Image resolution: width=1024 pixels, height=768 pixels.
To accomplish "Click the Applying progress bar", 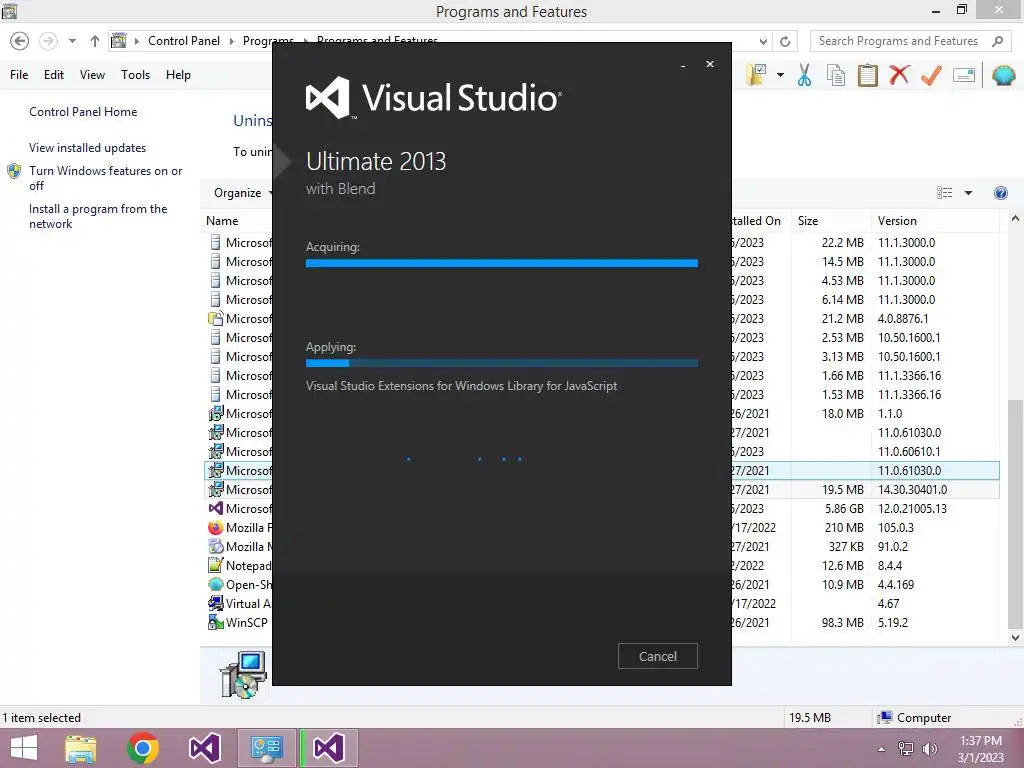I will (502, 363).
